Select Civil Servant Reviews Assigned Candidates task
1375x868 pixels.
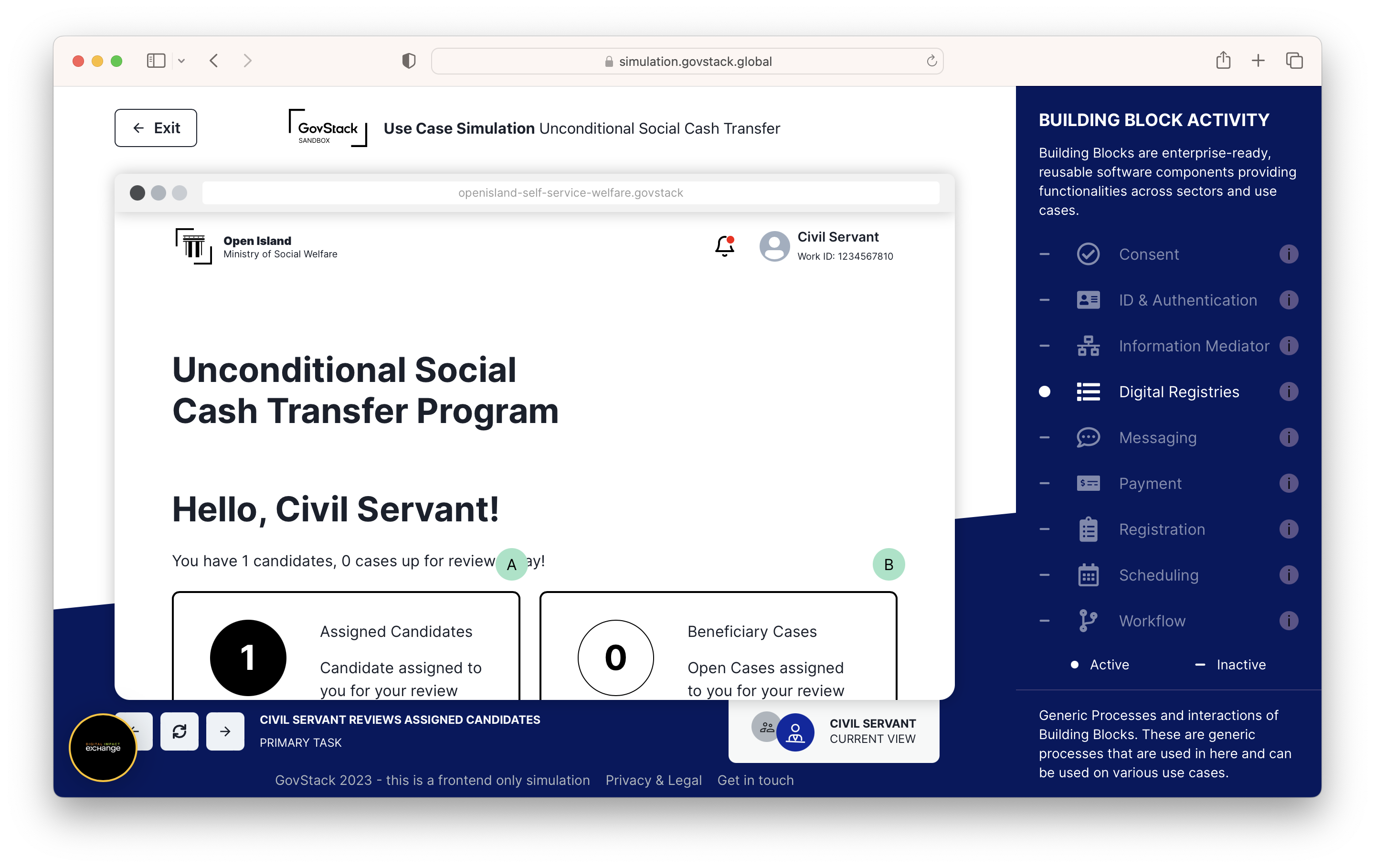399,730
